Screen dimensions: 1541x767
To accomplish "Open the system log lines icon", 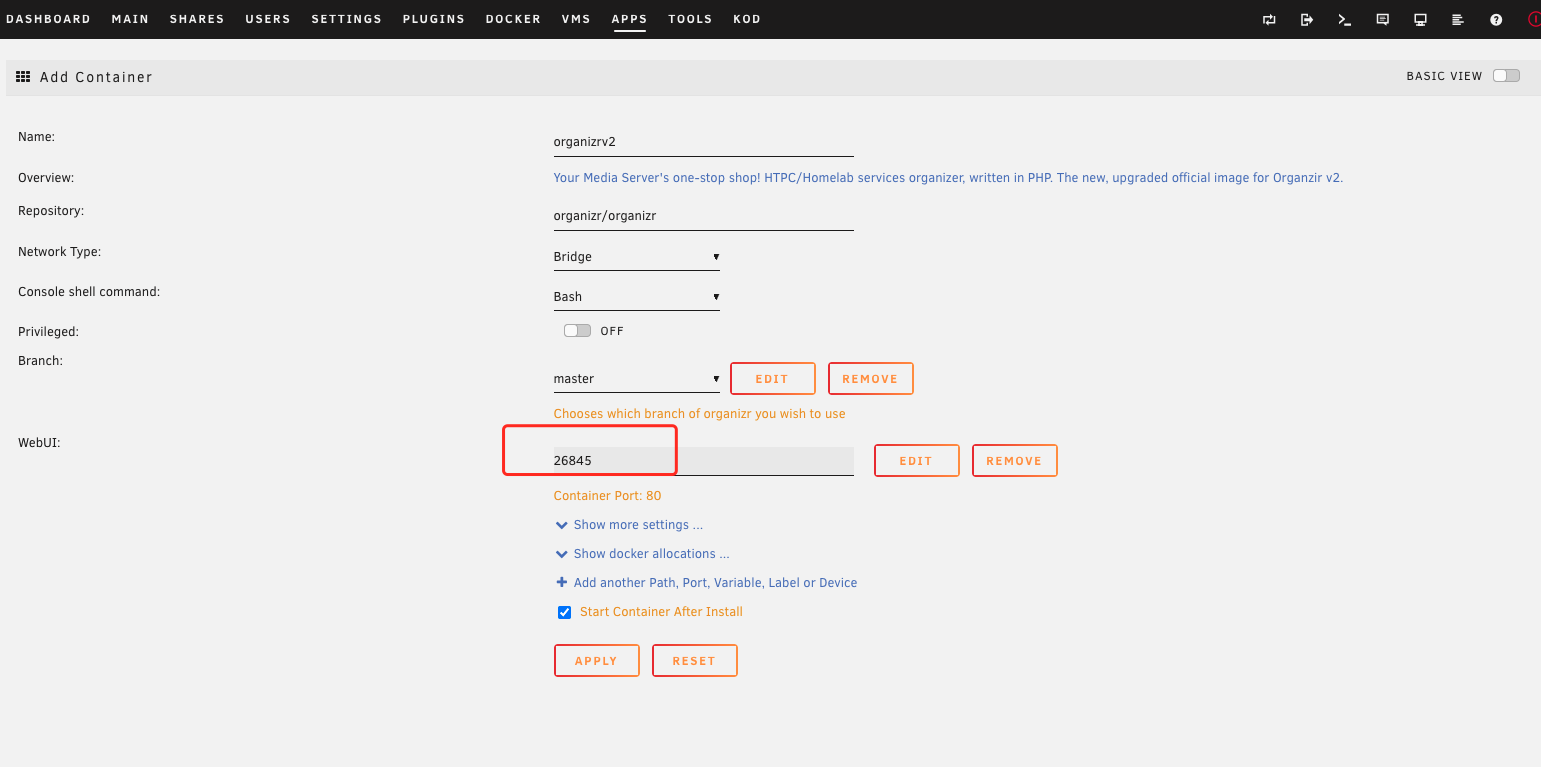I will [x=1458, y=19].
